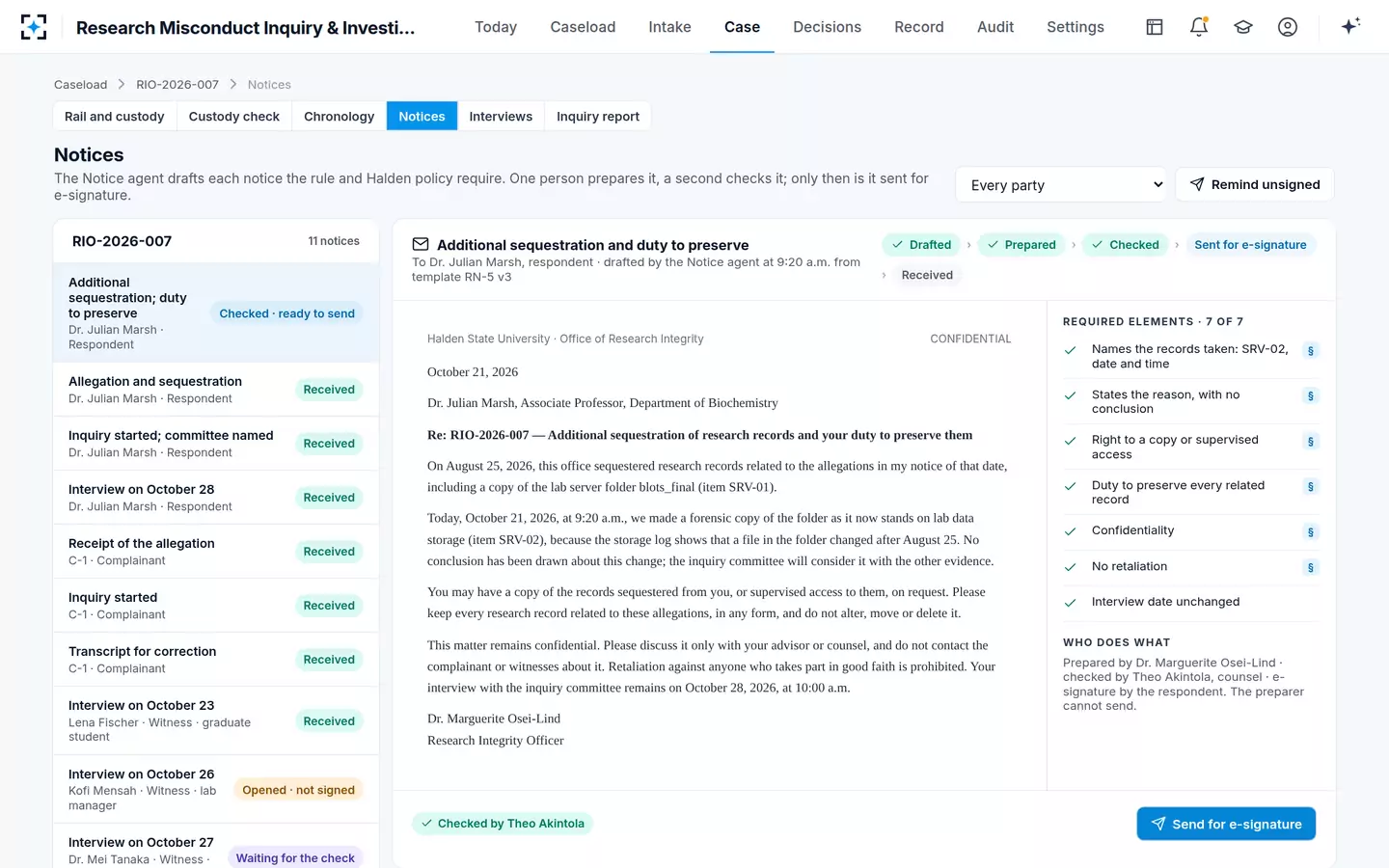The width and height of the screenshot is (1389, 868).
Task: Open section reference for 'No retaliation'
Action: [x=1310, y=568]
